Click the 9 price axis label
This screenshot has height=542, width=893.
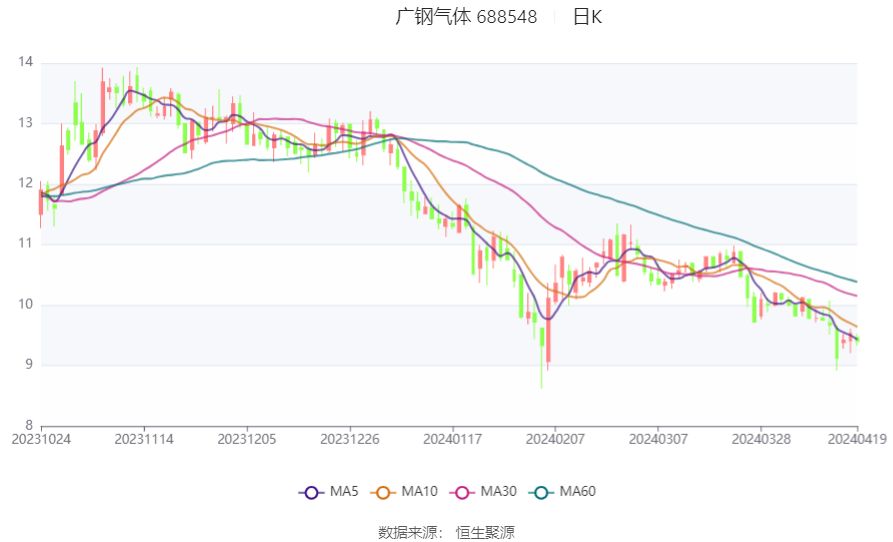pos(29,364)
